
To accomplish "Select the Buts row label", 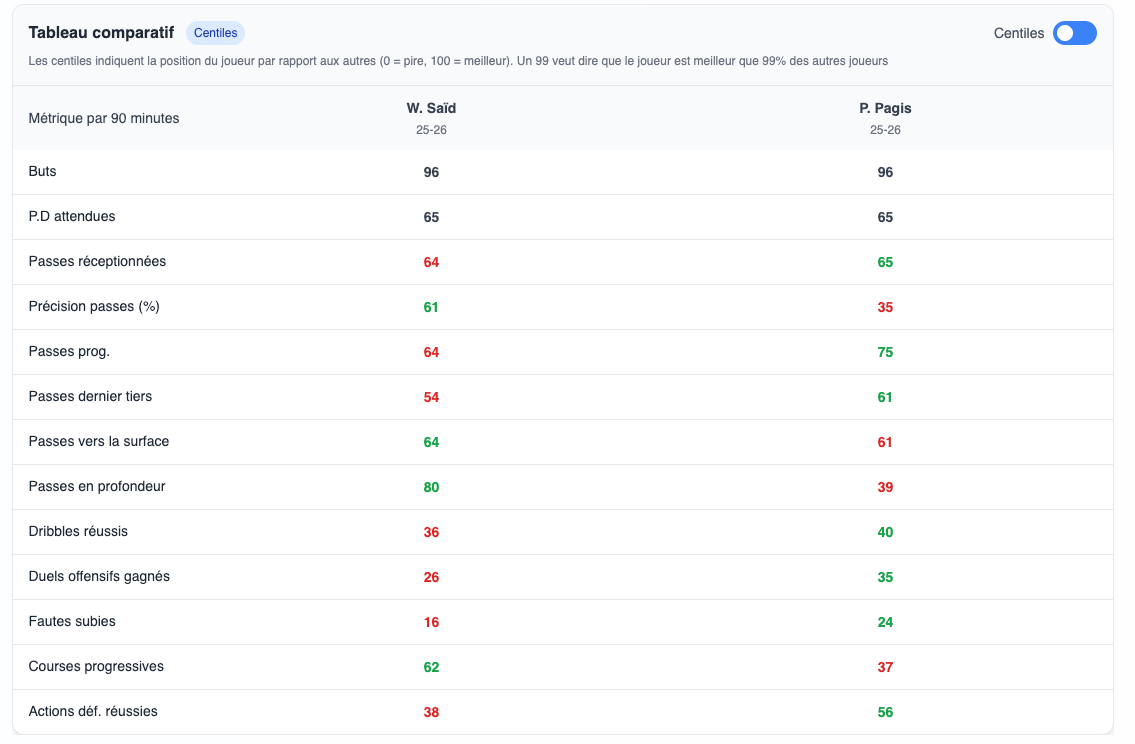I will [x=43, y=171].
